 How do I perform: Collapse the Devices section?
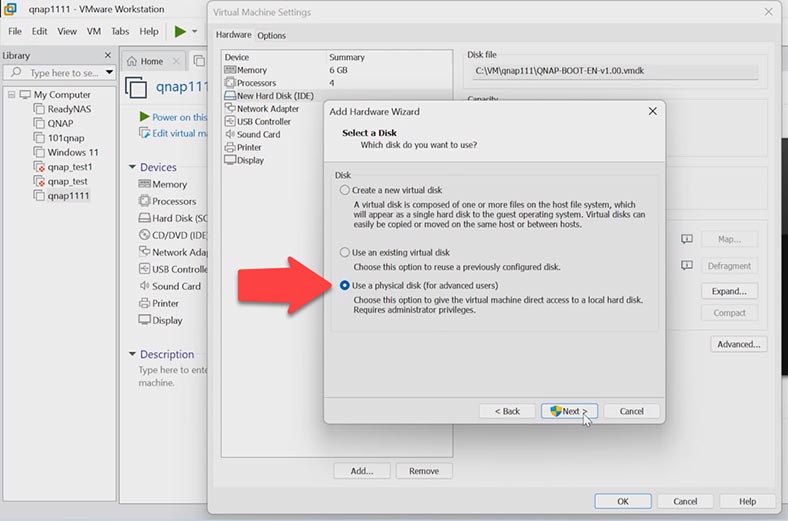coord(132,167)
